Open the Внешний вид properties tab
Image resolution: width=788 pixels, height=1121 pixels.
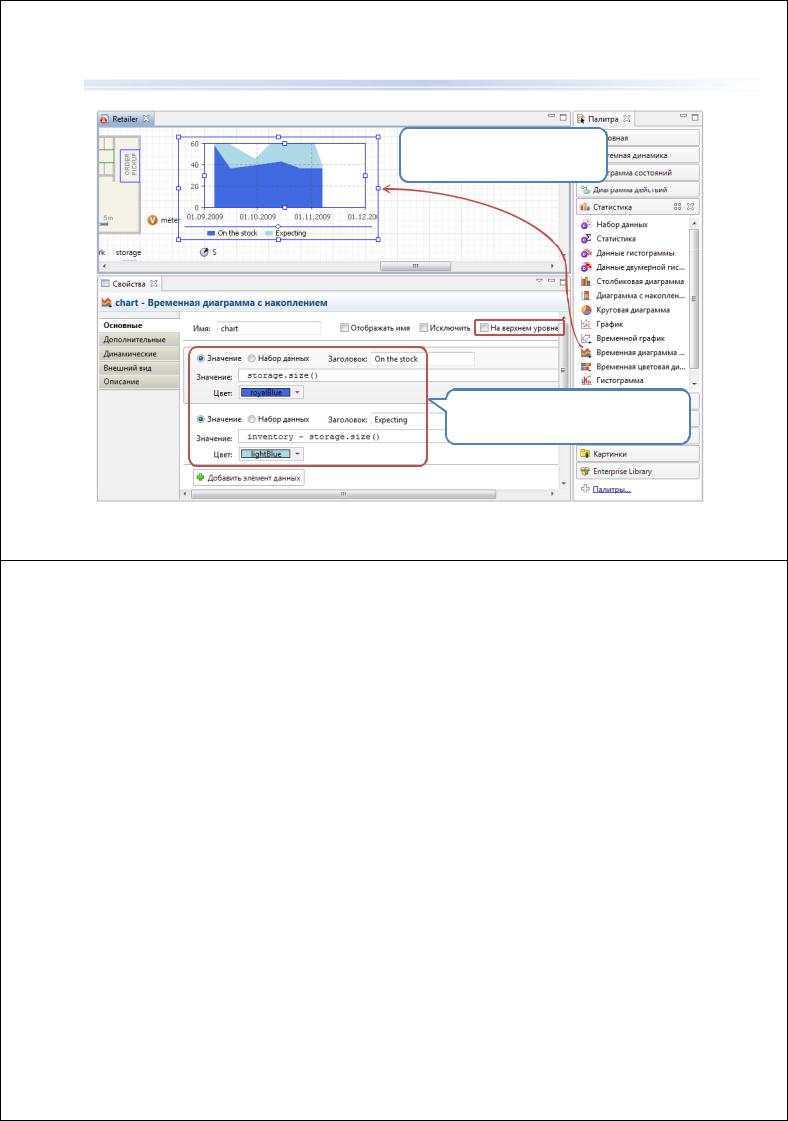point(139,367)
